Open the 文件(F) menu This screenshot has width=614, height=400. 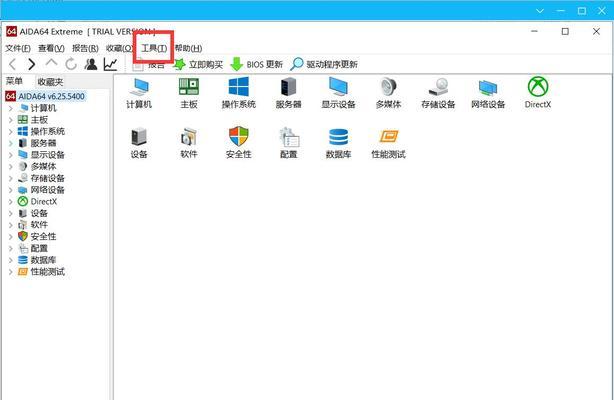[x=18, y=48]
